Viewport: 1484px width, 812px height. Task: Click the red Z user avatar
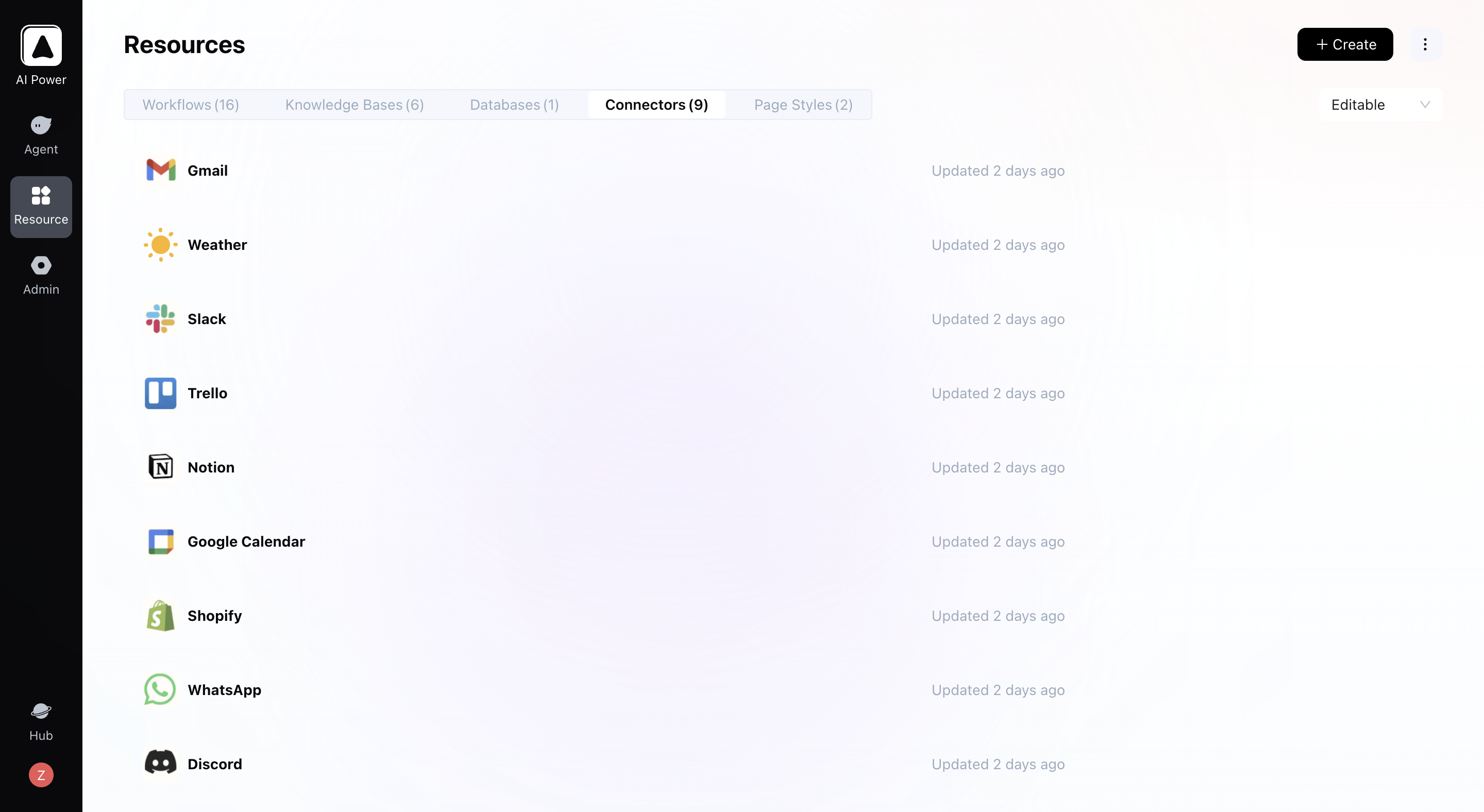[x=41, y=775]
